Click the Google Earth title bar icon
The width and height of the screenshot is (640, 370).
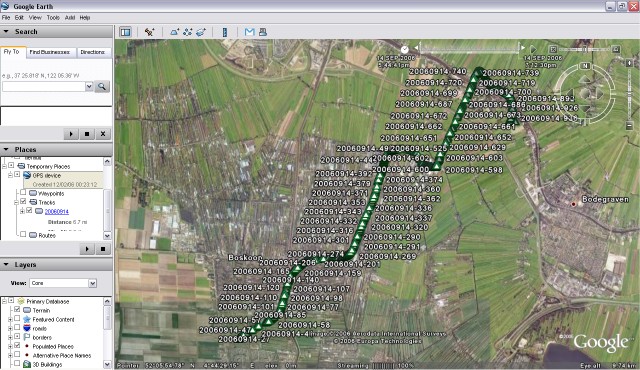click(5, 6)
